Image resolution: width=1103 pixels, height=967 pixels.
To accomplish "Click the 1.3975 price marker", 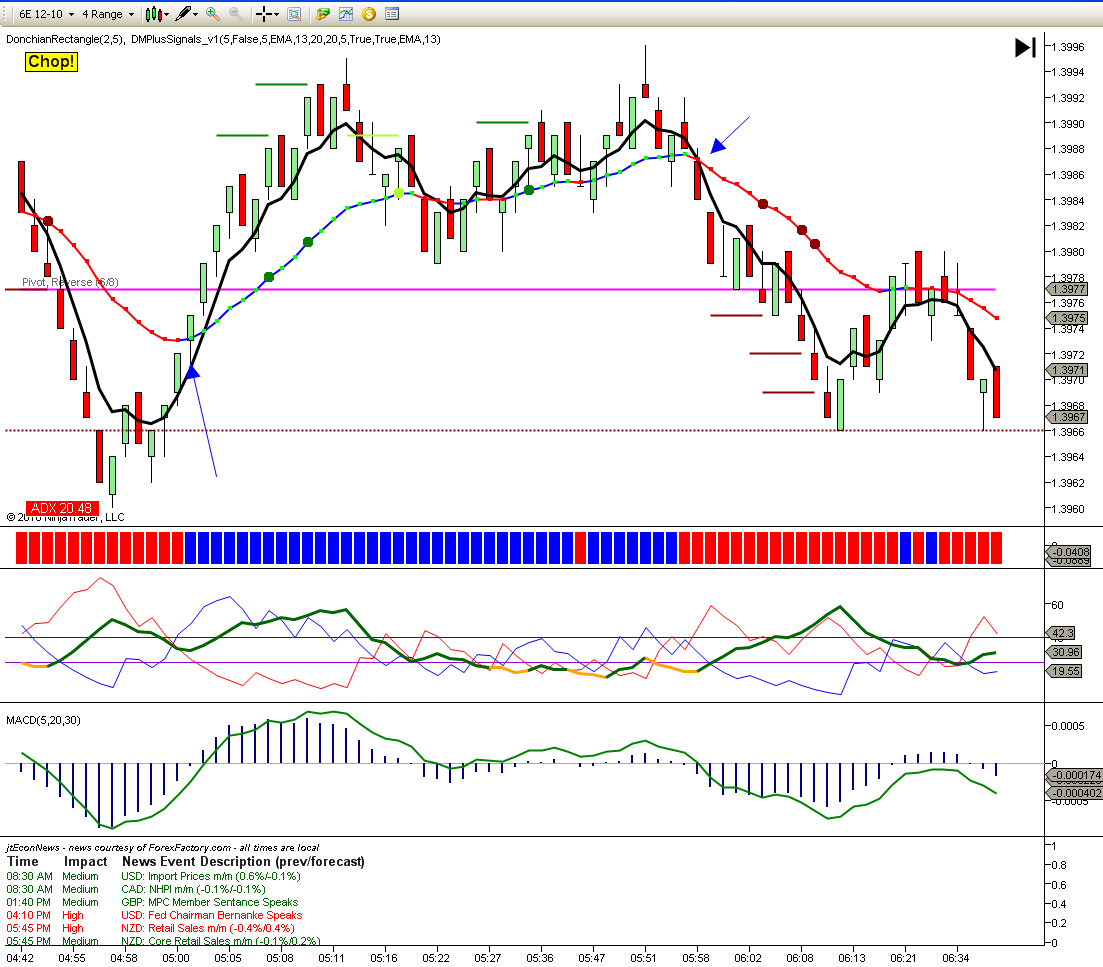I will tap(1067, 318).
